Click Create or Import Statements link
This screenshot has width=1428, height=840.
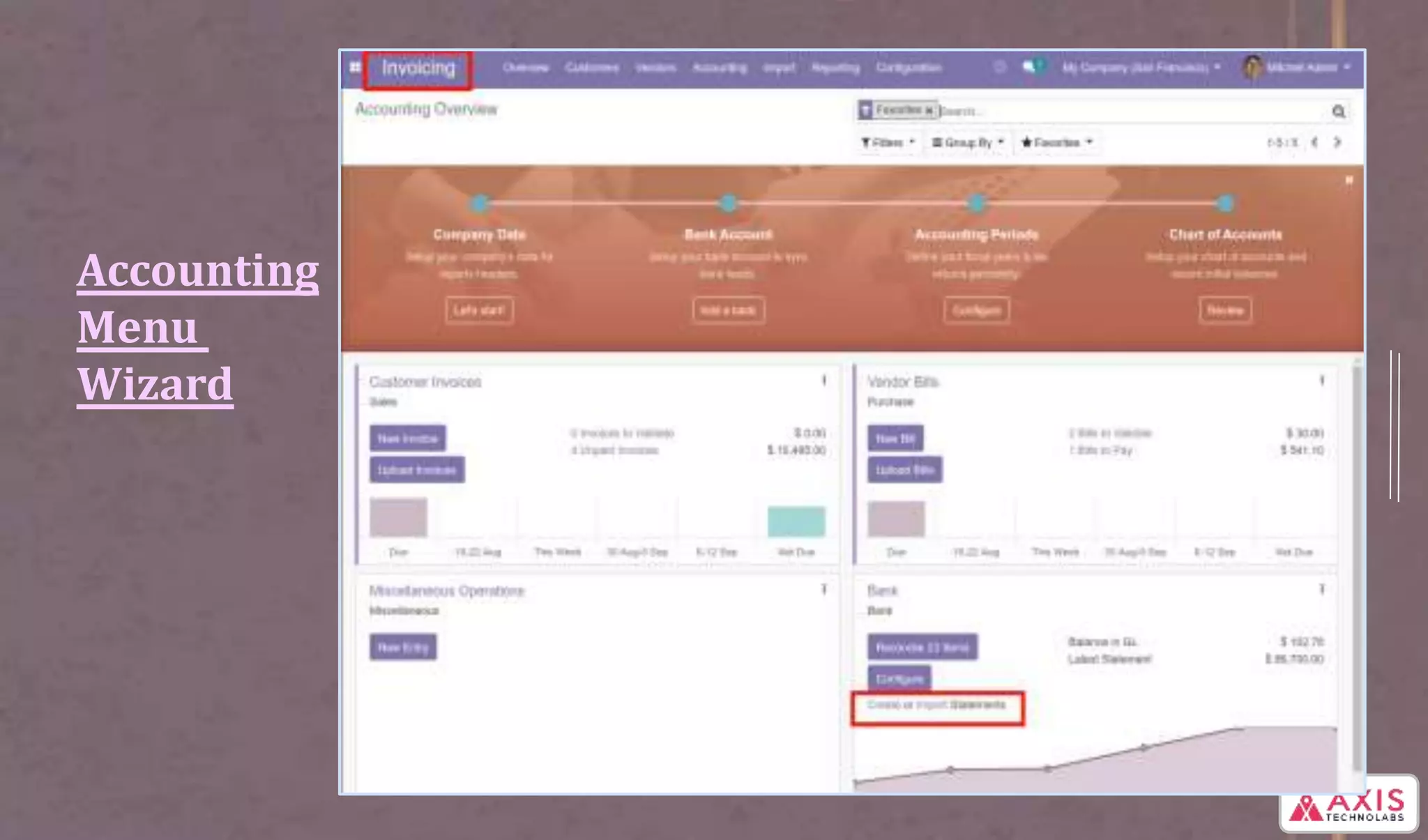[x=936, y=705]
